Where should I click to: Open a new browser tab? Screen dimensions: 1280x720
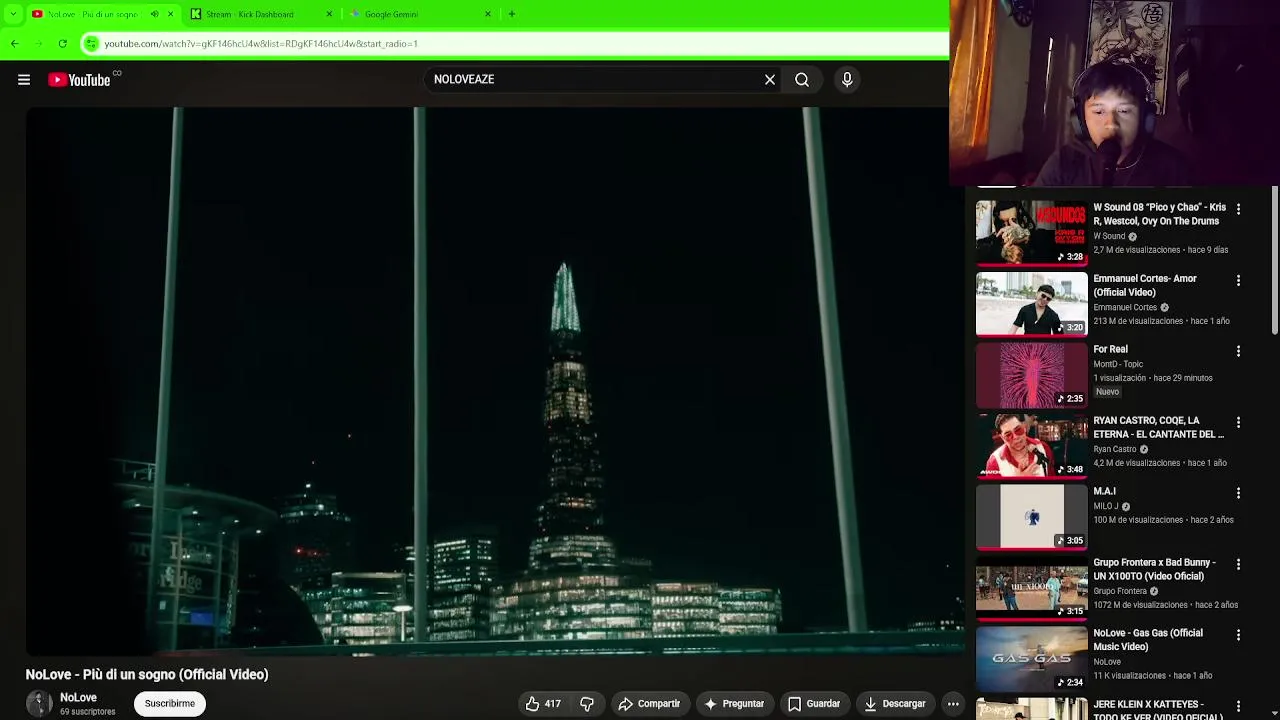512,14
